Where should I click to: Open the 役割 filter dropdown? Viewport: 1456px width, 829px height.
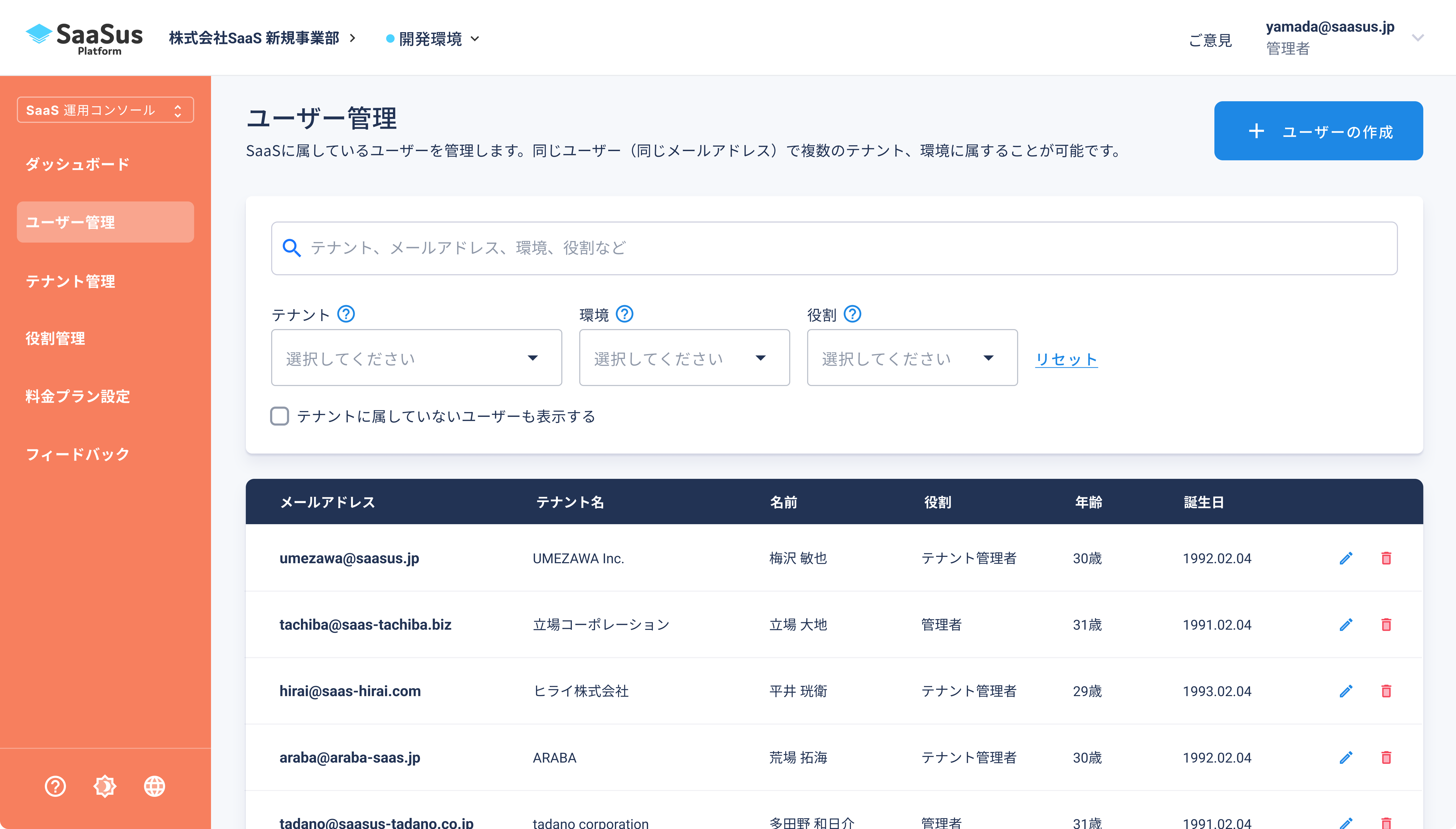912,358
